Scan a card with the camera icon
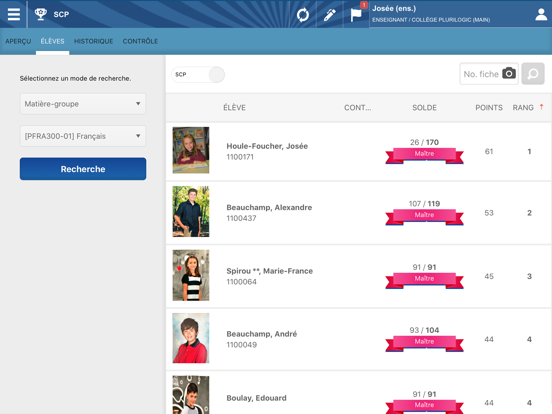 point(509,73)
